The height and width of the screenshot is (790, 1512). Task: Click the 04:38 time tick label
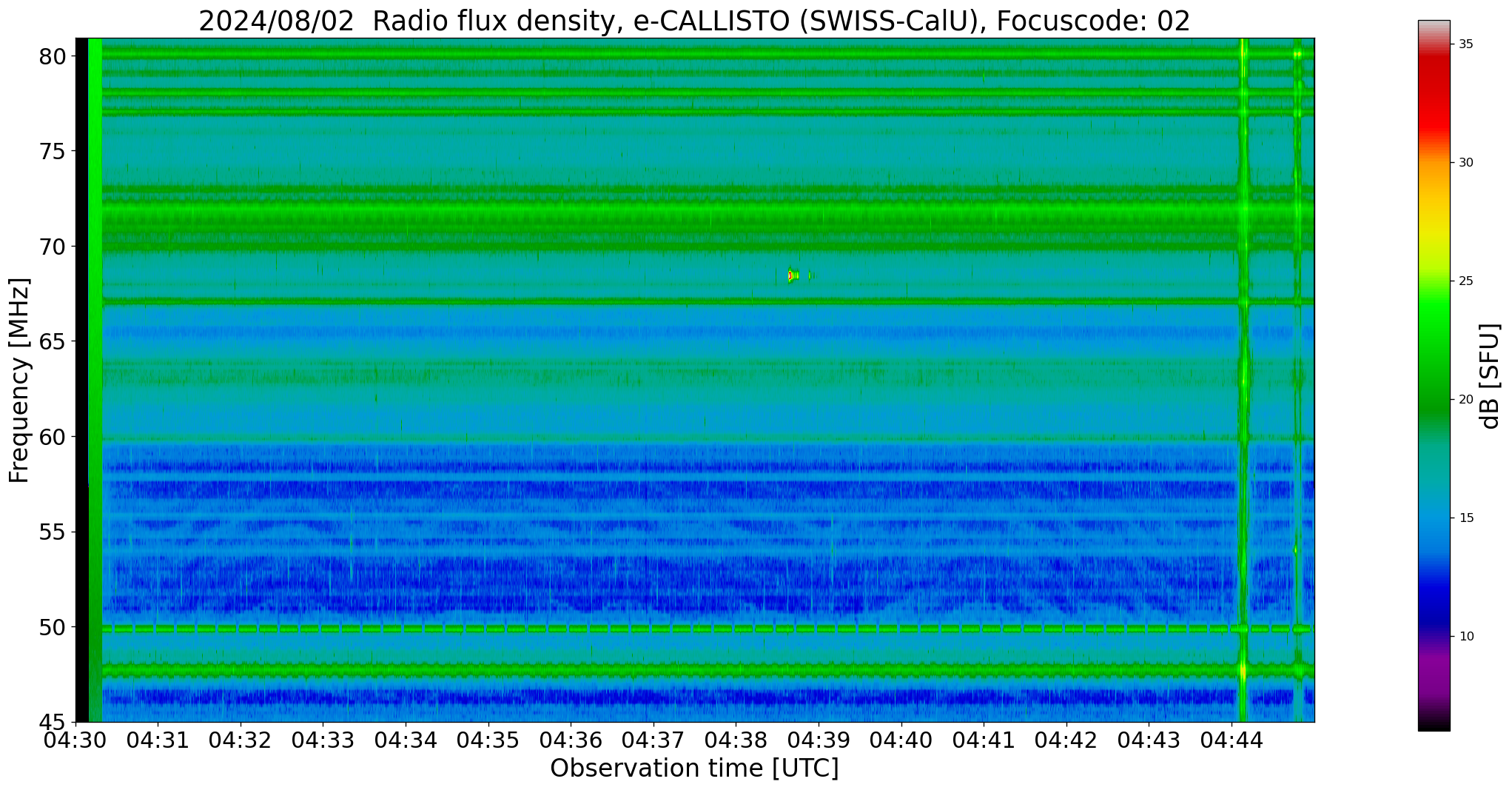coord(736,740)
